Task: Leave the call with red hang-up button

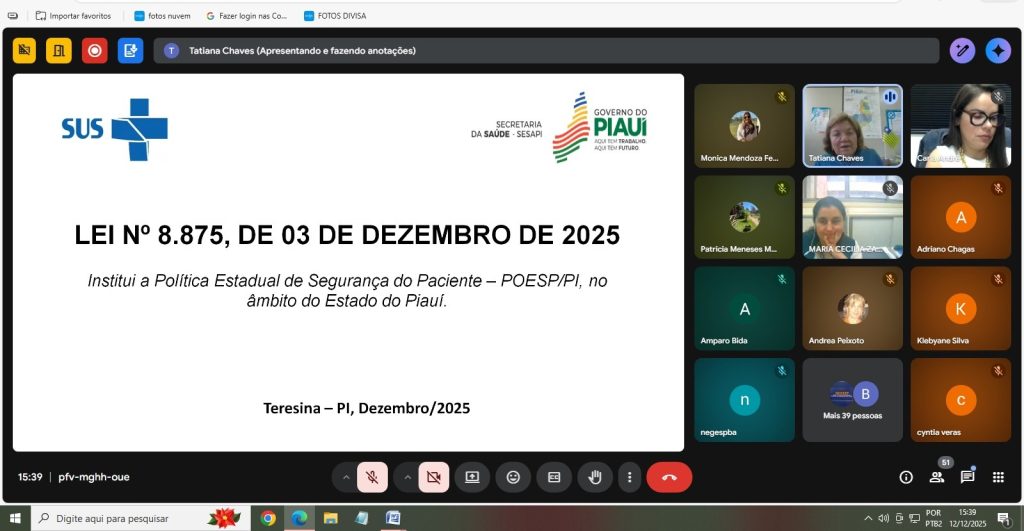Action: pyautogui.click(x=669, y=477)
